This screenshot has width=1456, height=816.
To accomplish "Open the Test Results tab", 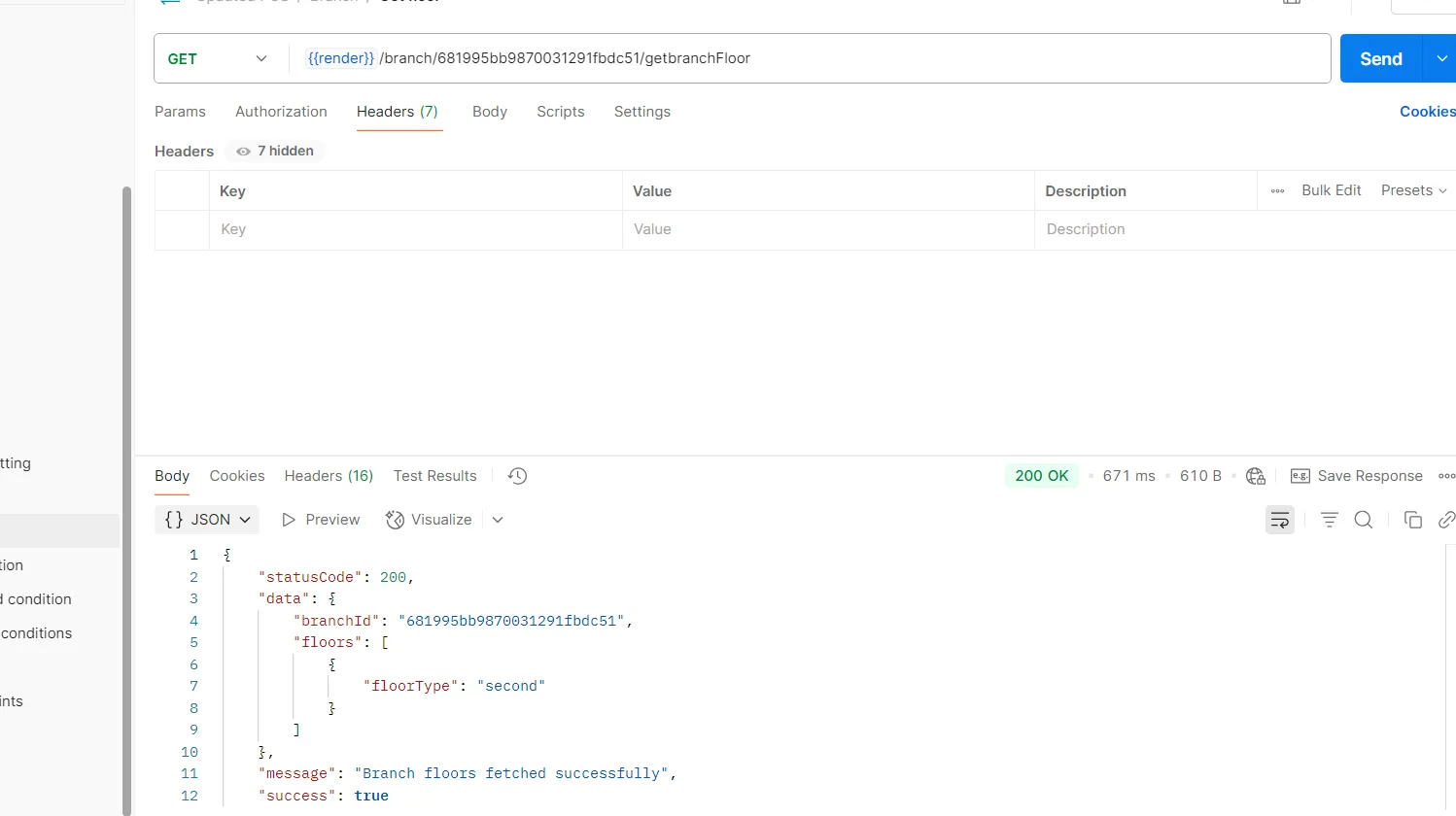I will pyautogui.click(x=434, y=476).
